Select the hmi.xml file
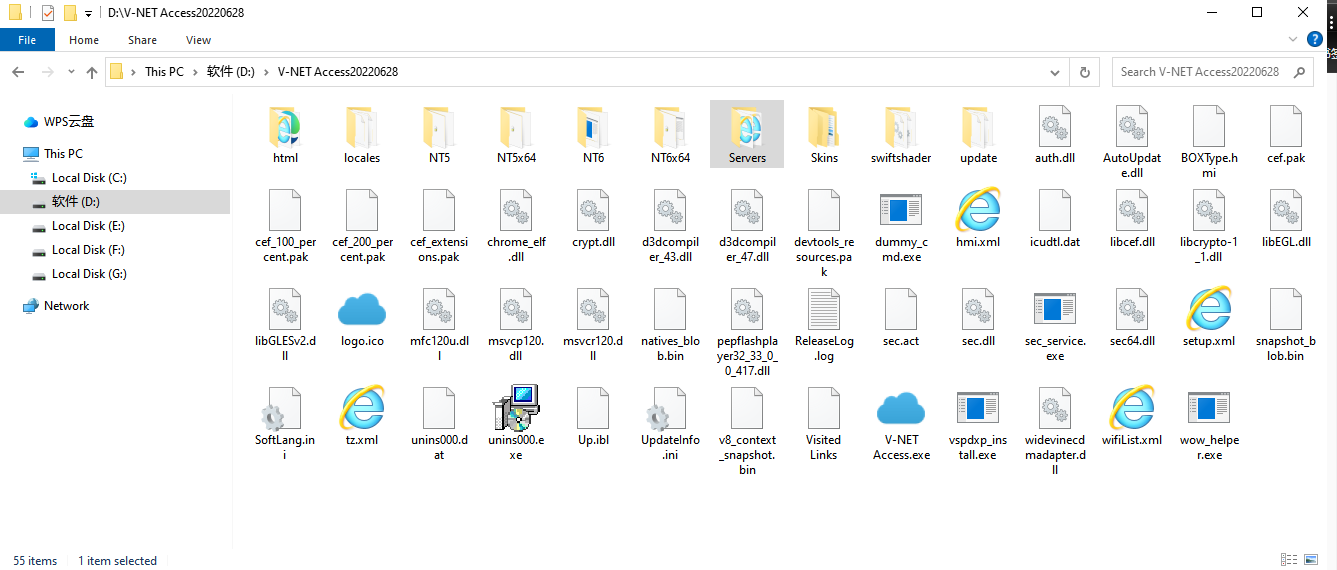Image resolution: width=1337 pixels, height=570 pixels. (978, 218)
